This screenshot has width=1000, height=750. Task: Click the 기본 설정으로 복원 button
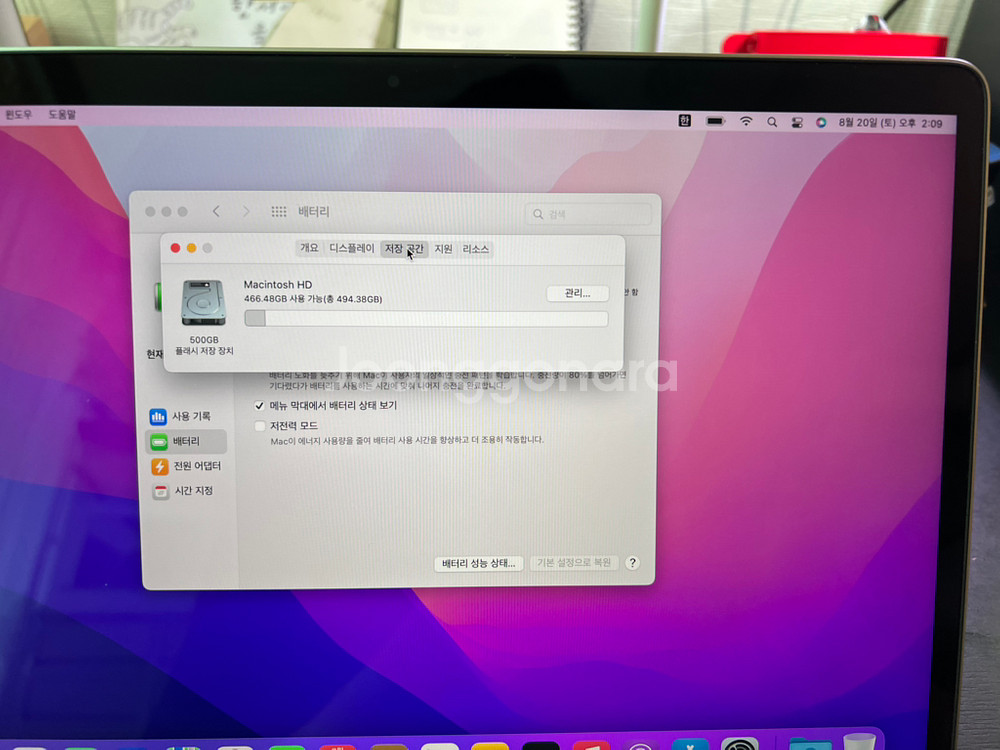[x=573, y=562]
